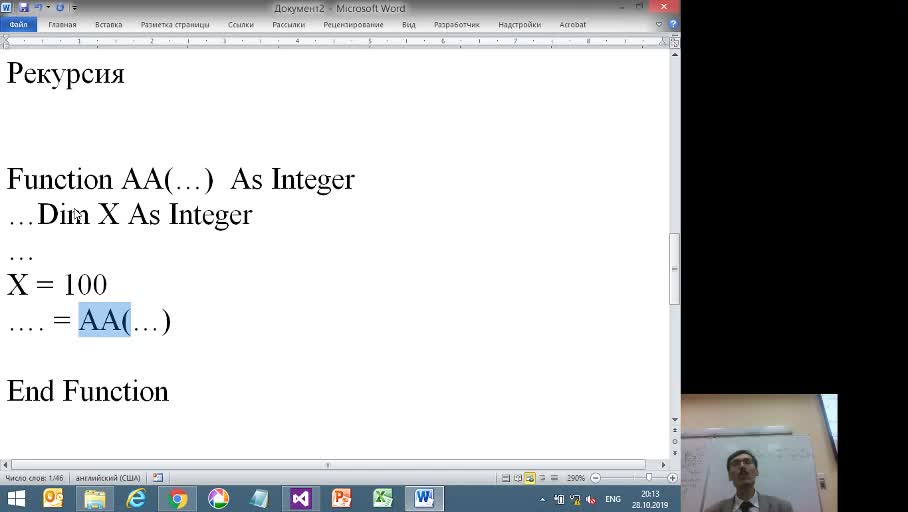Screen dimensions: 908x512
Task: Switch to the Вид ribbon tab
Action: [x=409, y=25]
